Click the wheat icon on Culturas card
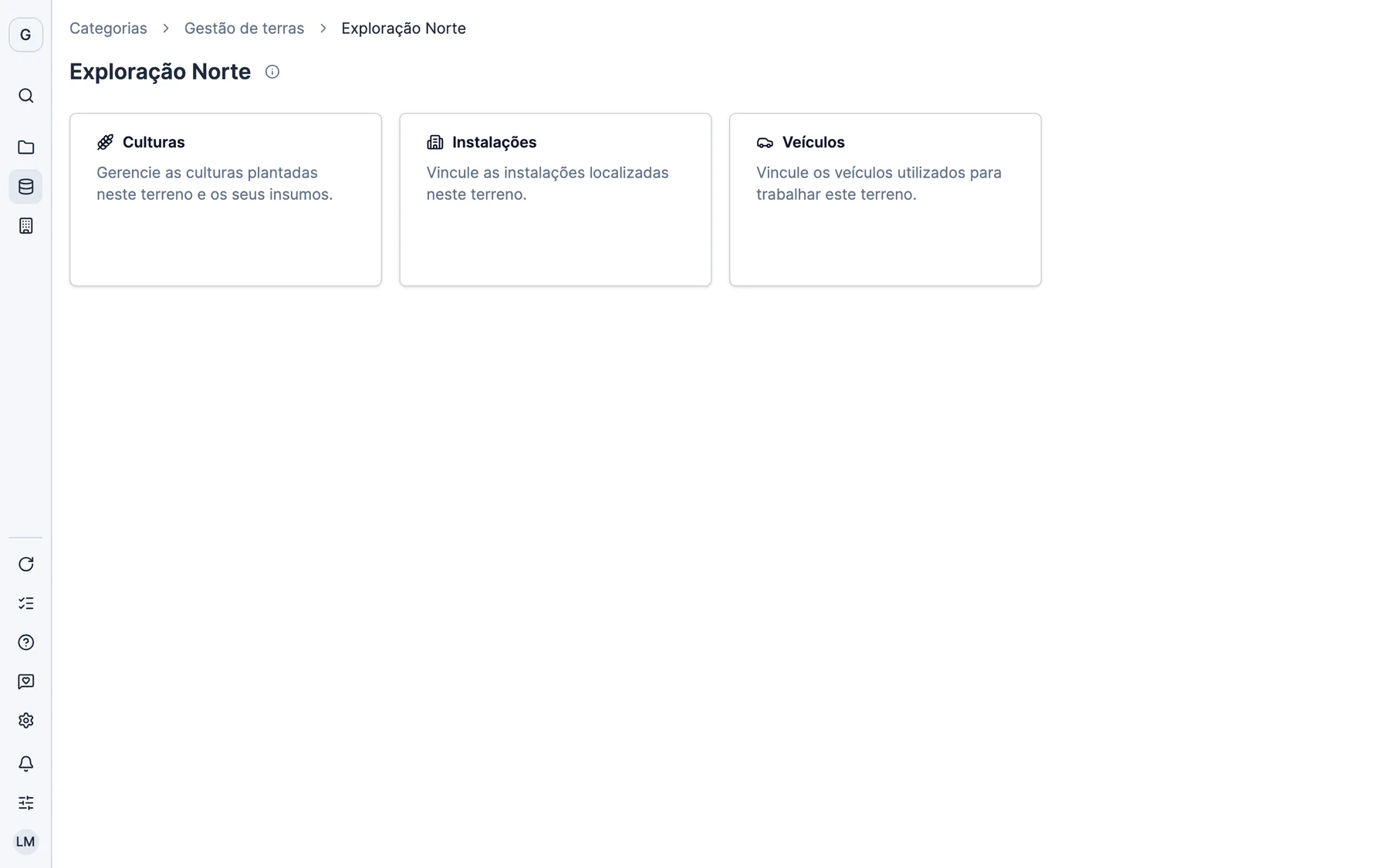Screen dimensions: 1389x868 105,142
